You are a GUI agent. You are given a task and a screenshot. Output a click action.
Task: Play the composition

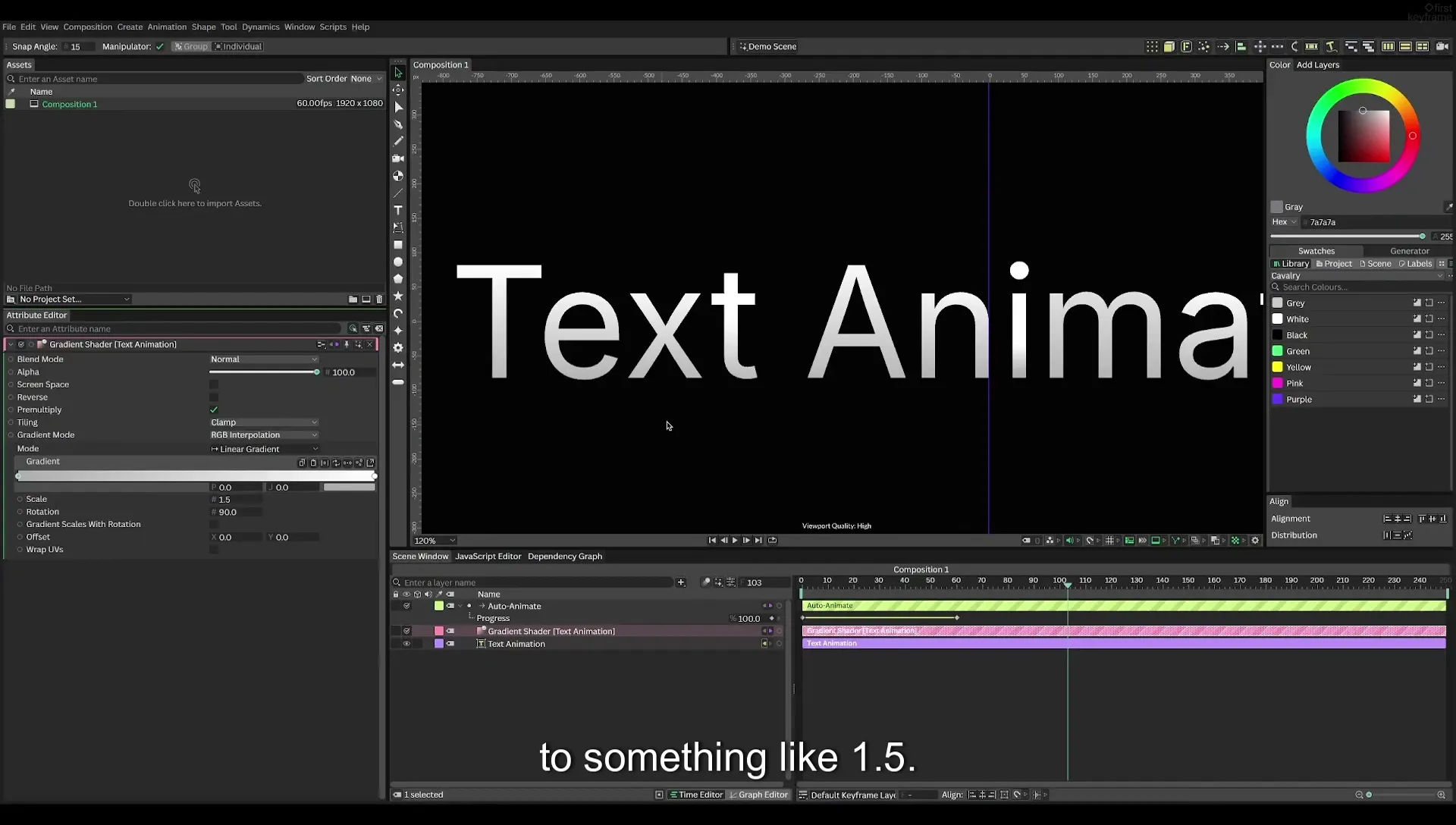(735, 541)
